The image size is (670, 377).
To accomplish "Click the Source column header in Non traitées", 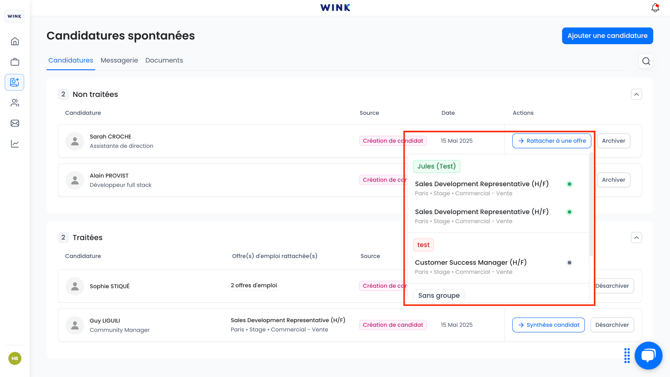I will tap(369, 113).
